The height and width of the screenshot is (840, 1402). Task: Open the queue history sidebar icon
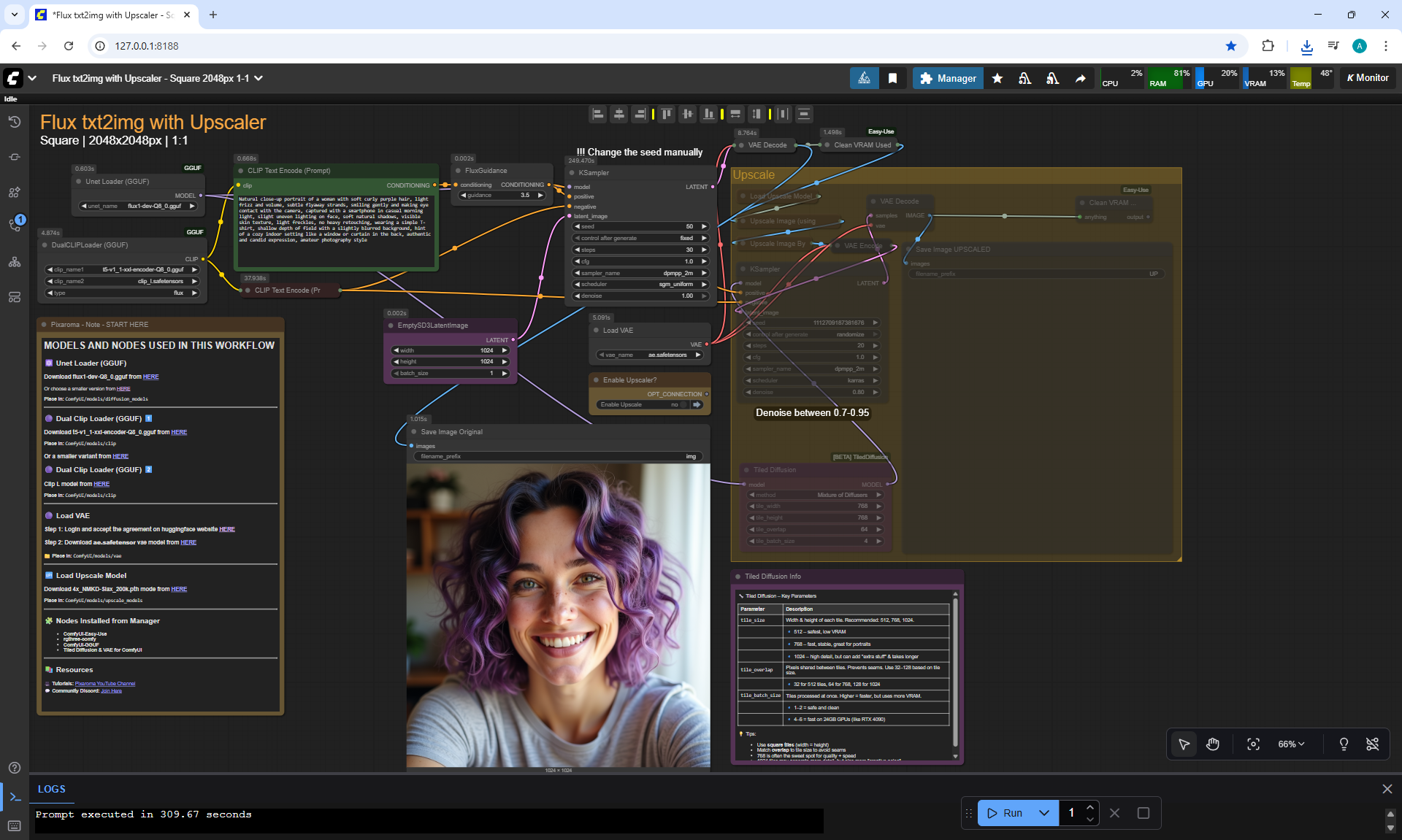coord(15,122)
